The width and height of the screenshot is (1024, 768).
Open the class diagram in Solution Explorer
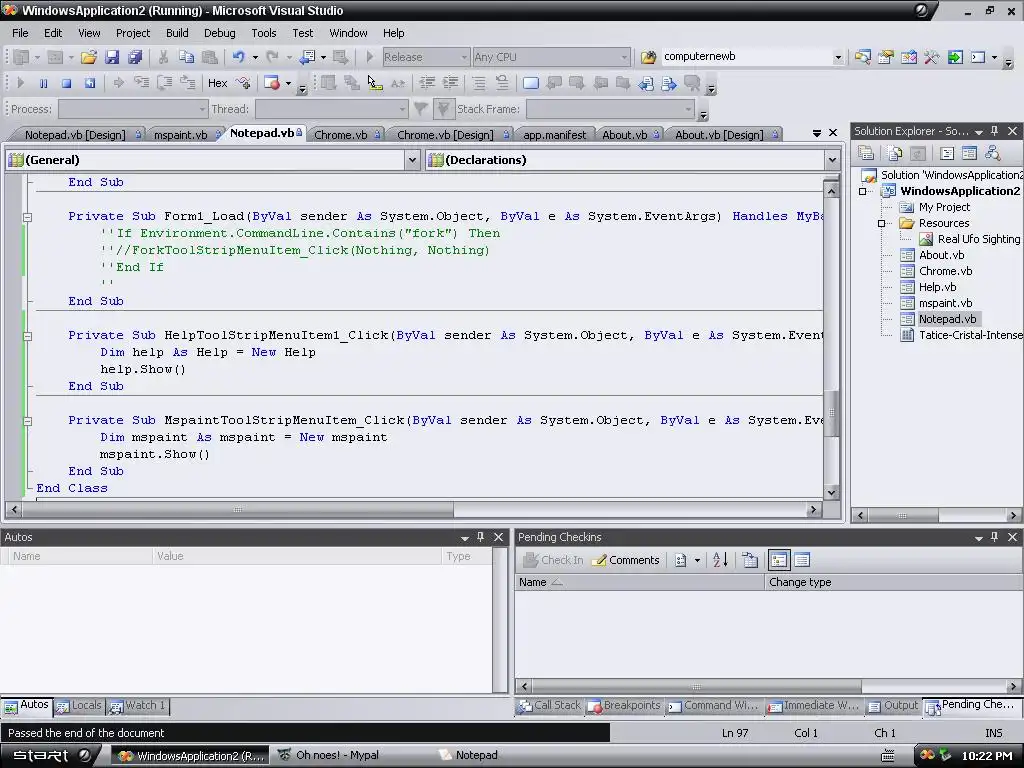tap(993, 153)
